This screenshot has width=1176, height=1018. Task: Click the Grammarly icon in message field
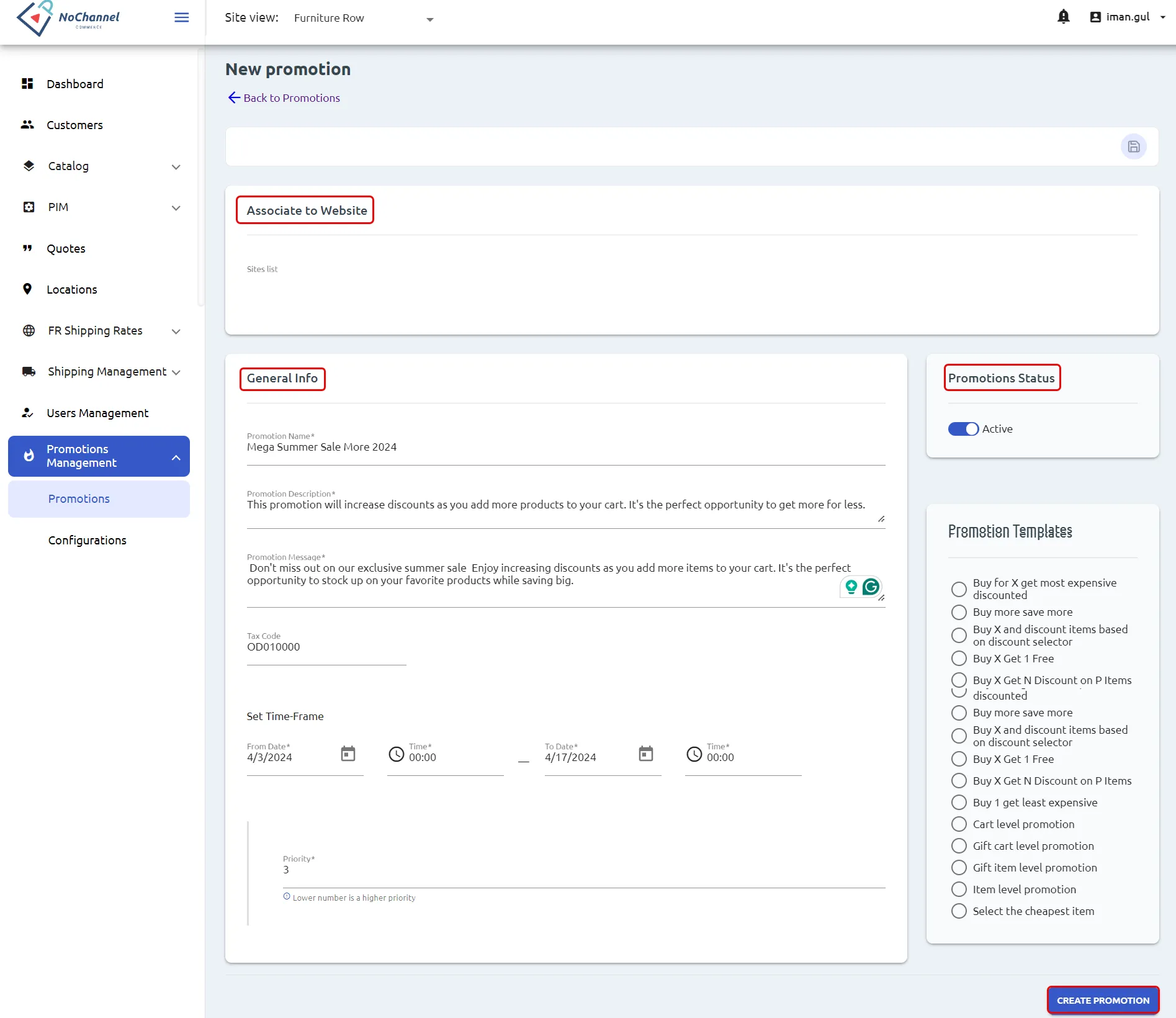pos(871,587)
